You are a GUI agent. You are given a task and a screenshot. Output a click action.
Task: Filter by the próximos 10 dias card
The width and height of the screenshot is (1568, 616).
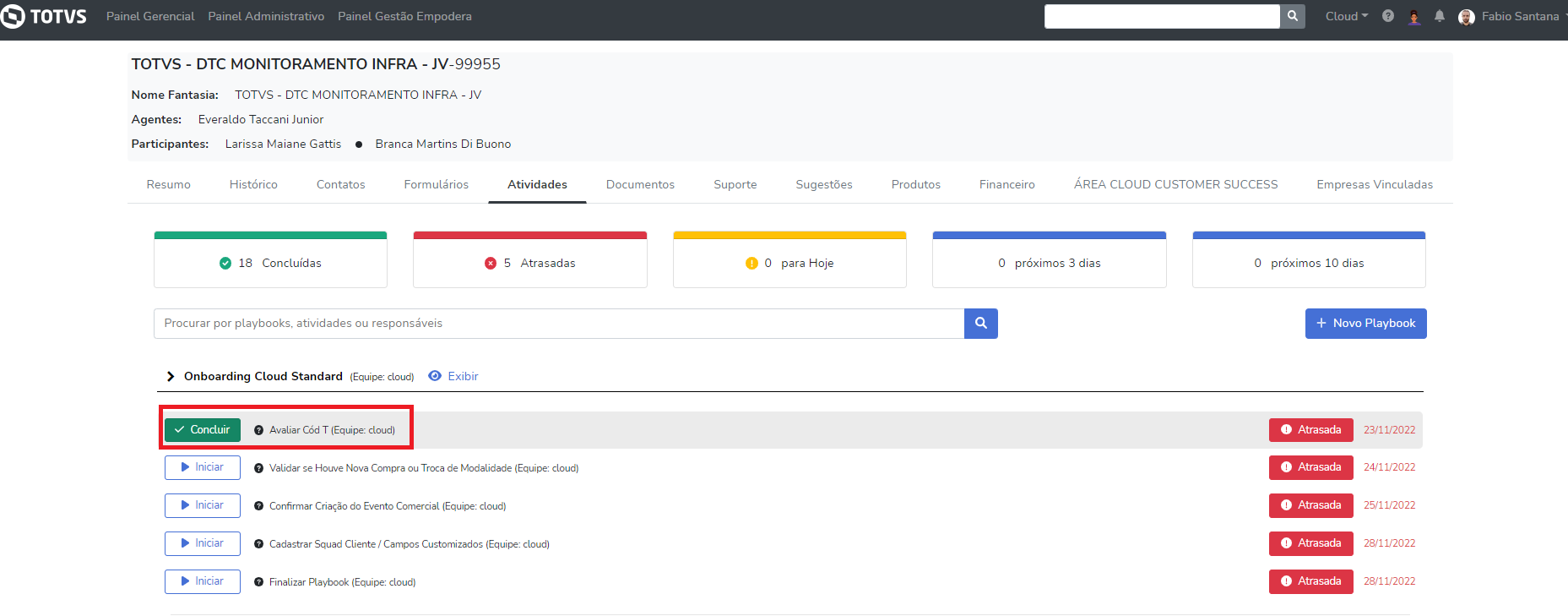click(x=1309, y=259)
